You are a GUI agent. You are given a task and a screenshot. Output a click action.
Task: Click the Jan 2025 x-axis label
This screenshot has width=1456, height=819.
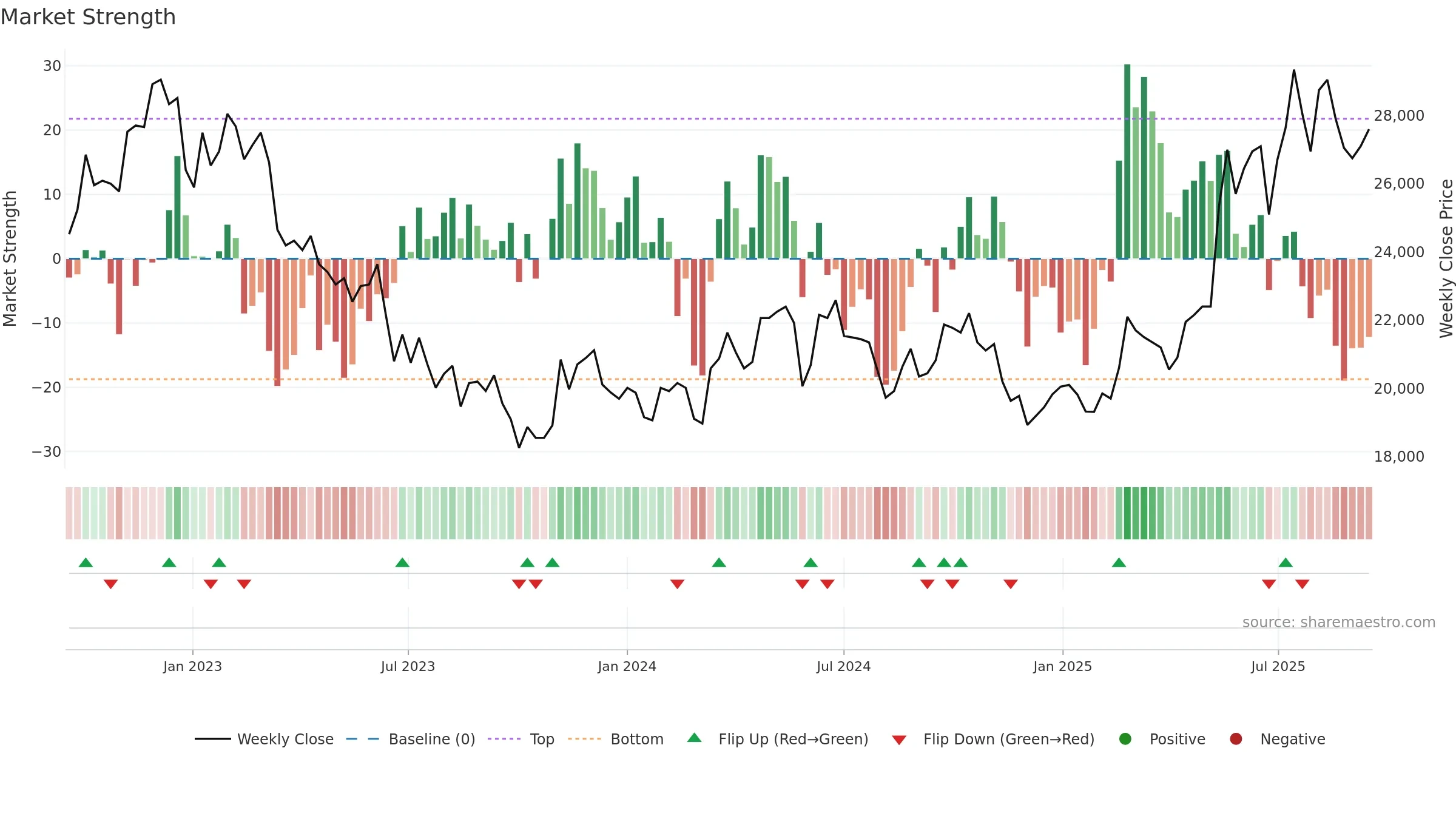(1062, 666)
